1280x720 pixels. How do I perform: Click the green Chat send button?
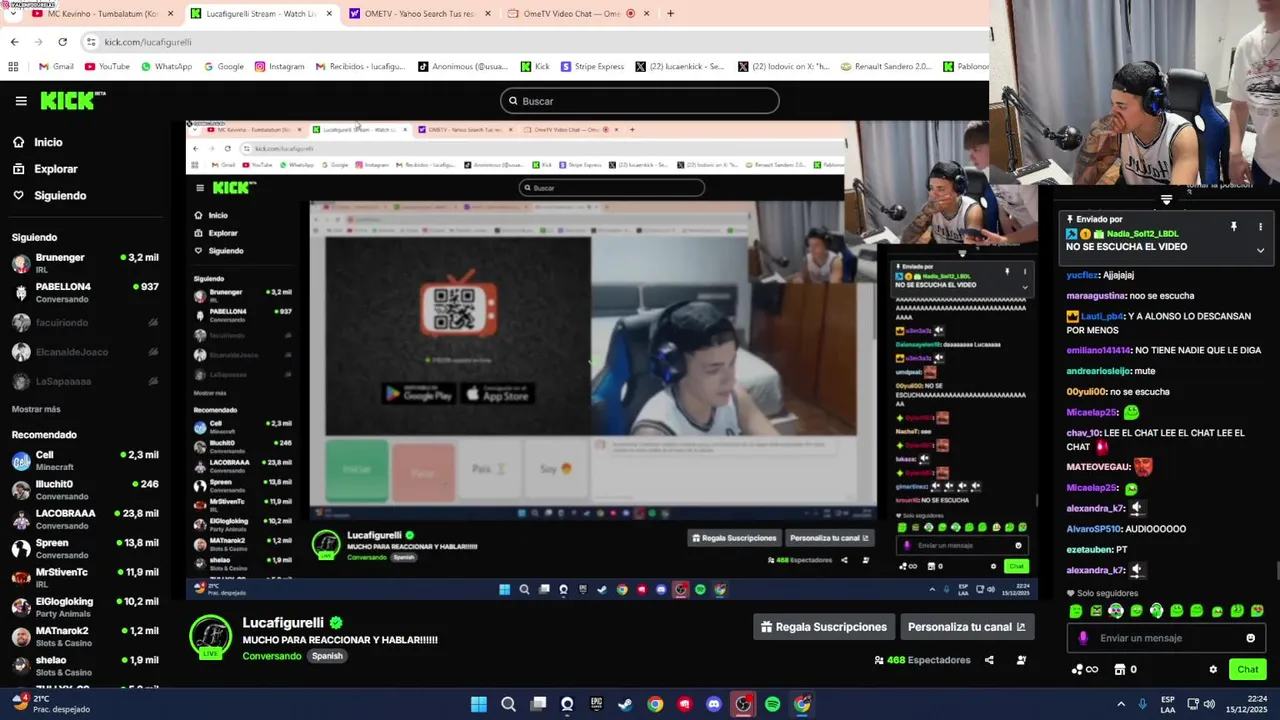1248,670
